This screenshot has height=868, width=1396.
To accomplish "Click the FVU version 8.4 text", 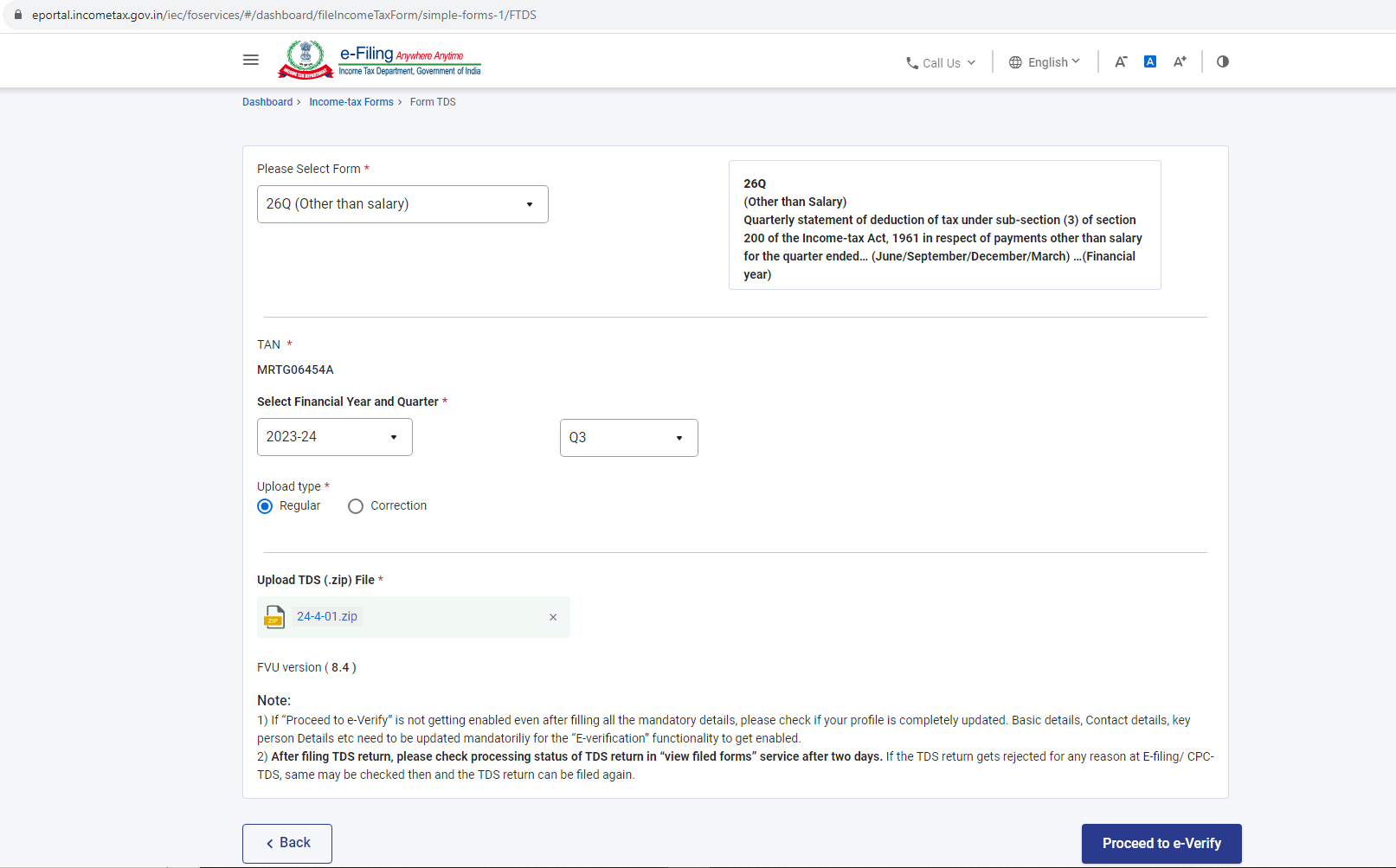I will click(306, 667).
